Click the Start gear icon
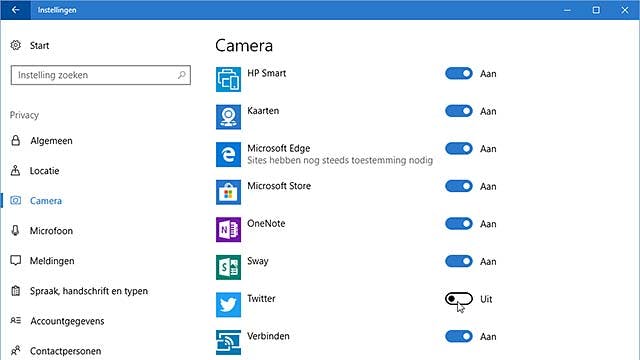Image resolution: width=640 pixels, height=360 pixels. (x=16, y=45)
